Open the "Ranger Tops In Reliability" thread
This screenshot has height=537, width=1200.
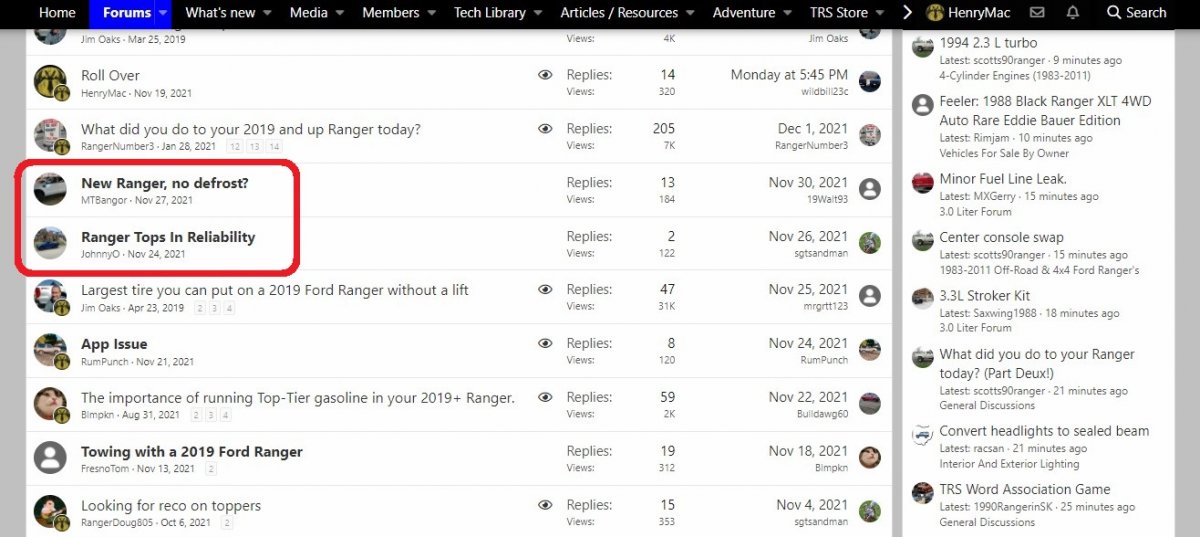(168, 237)
